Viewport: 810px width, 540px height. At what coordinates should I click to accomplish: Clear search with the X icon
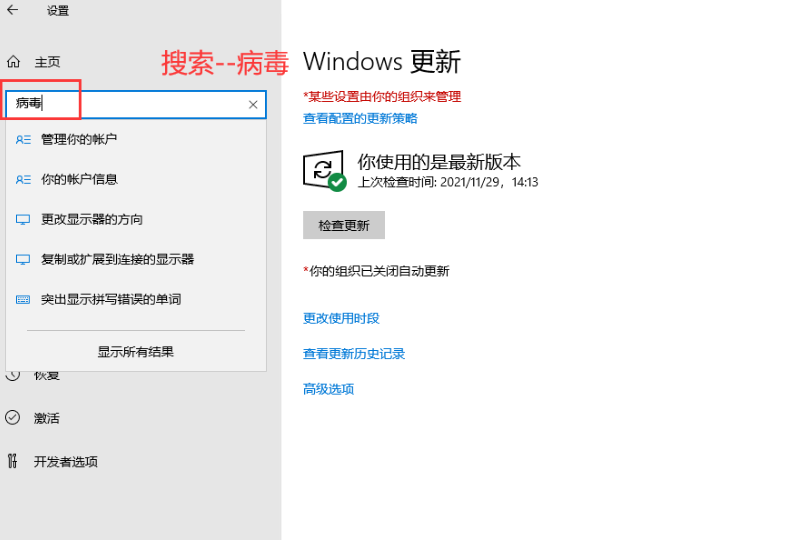click(253, 105)
